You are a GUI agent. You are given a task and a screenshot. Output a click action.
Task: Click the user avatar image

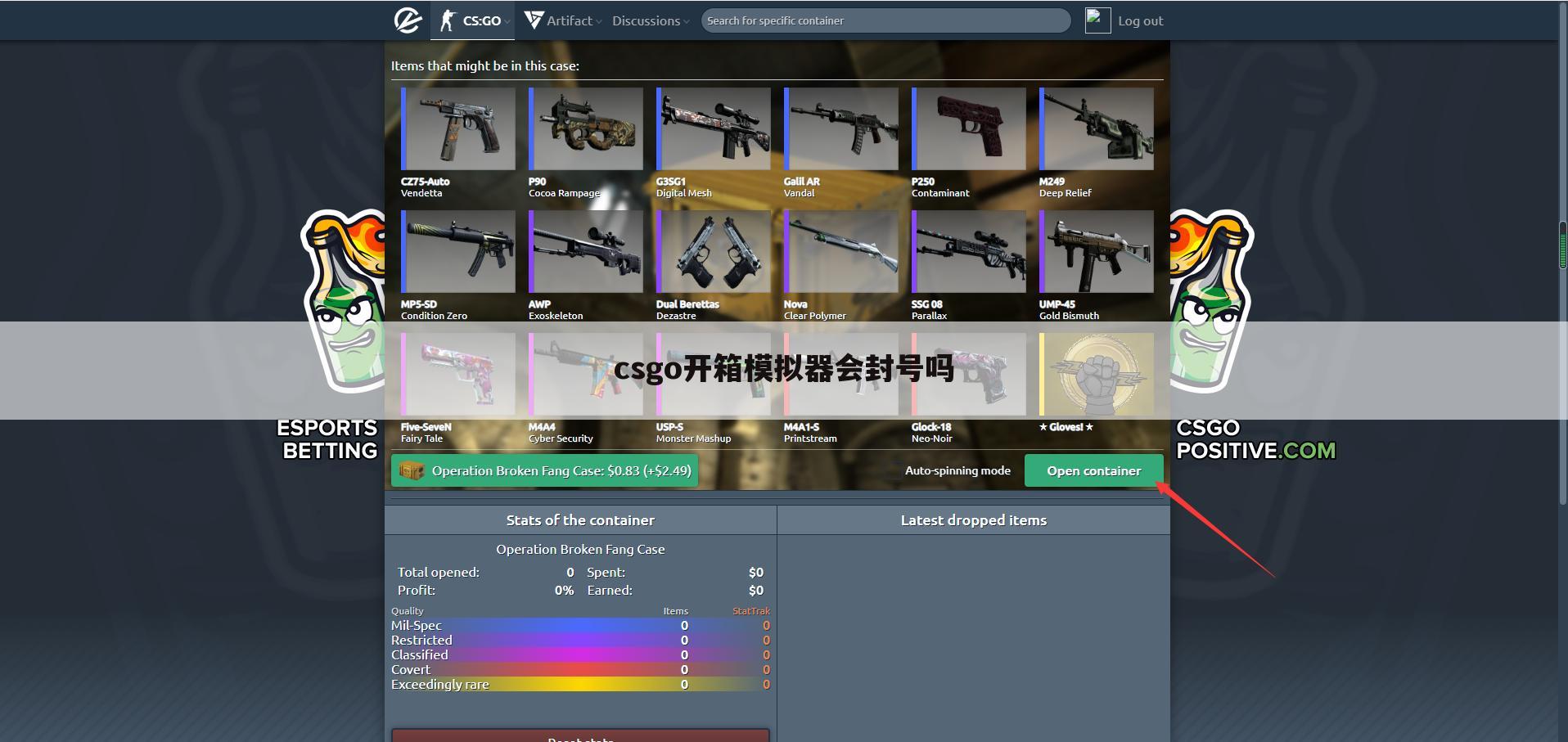coord(1097,20)
